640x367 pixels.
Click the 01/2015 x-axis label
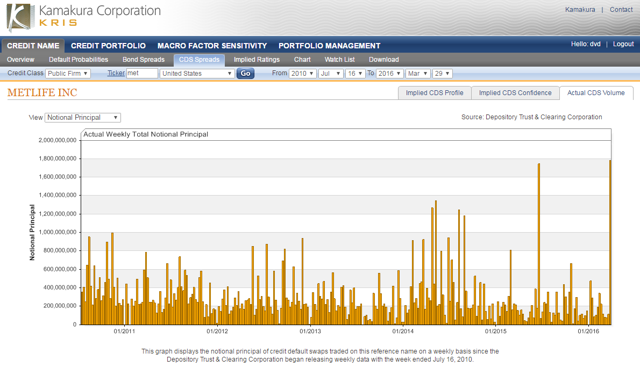tap(496, 331)
